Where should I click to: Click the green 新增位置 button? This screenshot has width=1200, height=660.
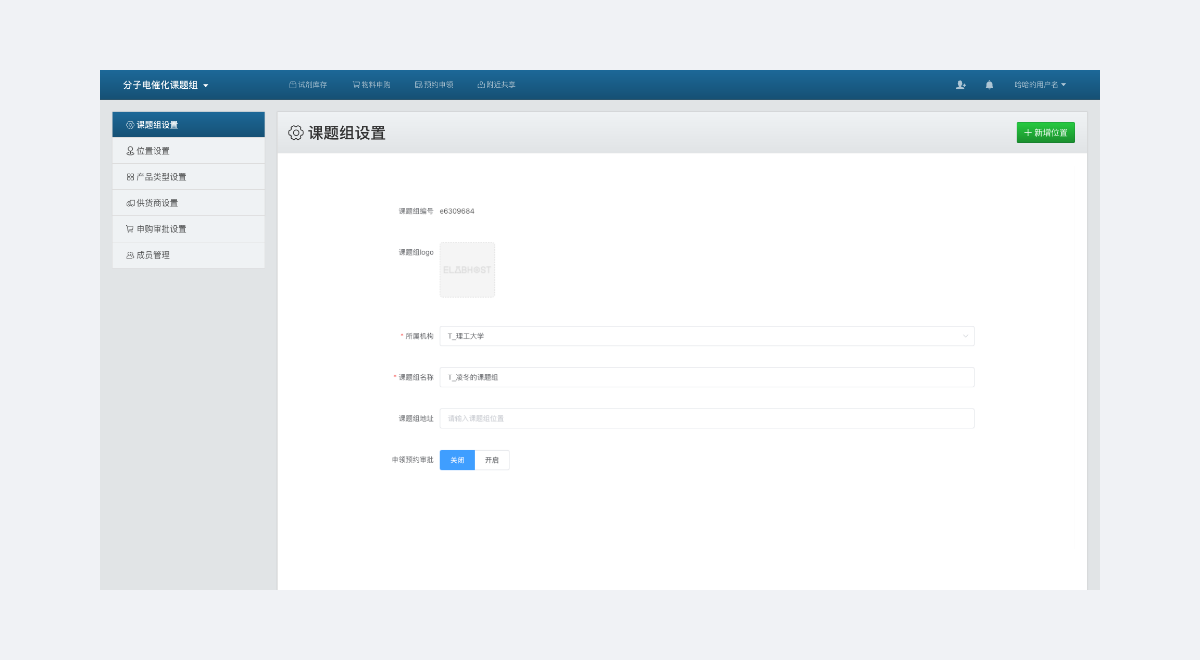[1046, 133]
